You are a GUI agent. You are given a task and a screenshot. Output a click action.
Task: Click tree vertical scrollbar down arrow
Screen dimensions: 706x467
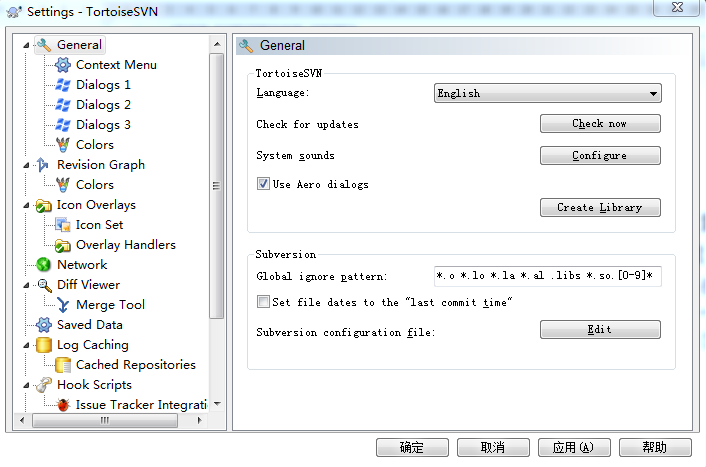(217, 404)
